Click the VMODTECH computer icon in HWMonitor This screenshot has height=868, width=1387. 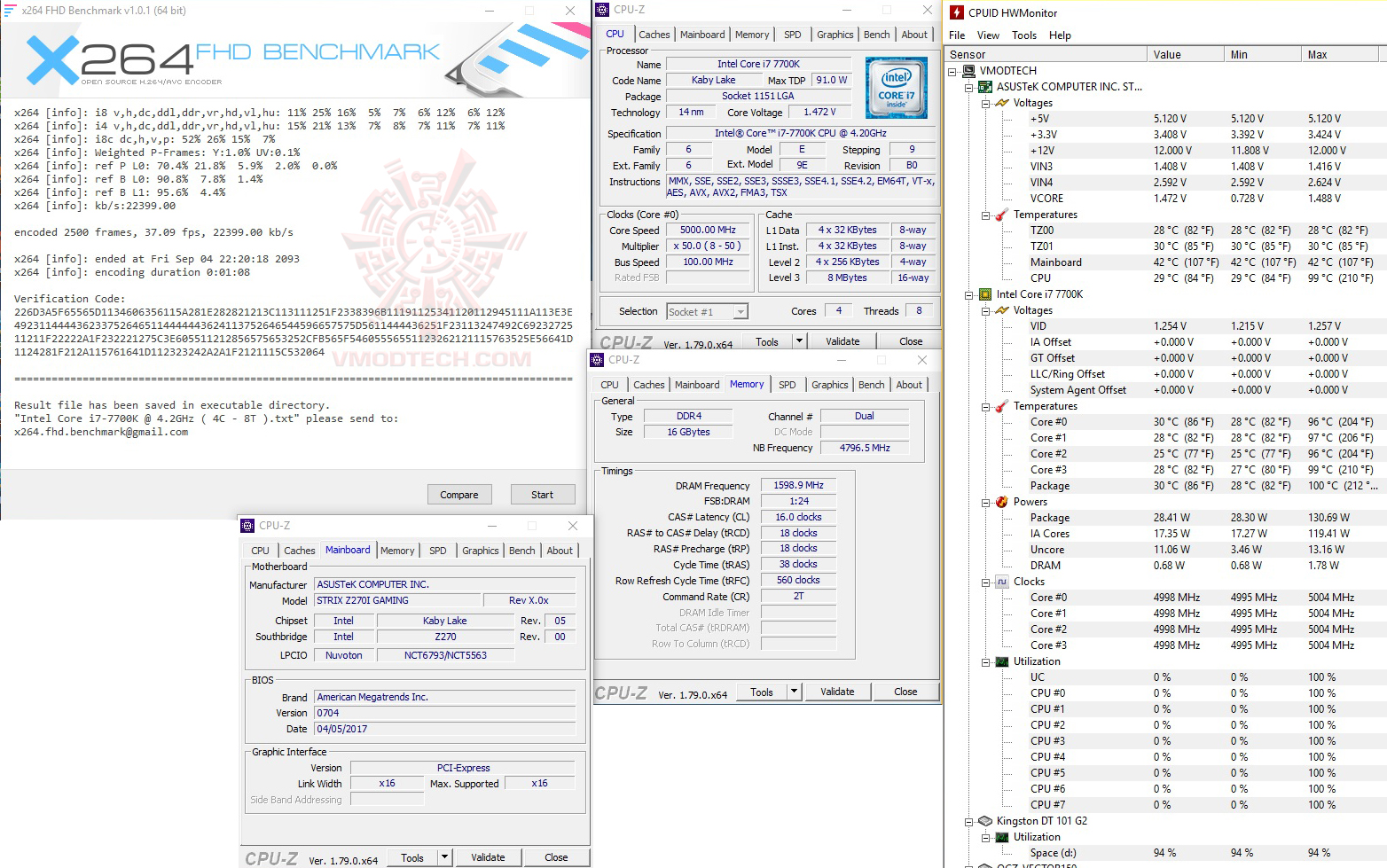[969, 71]
